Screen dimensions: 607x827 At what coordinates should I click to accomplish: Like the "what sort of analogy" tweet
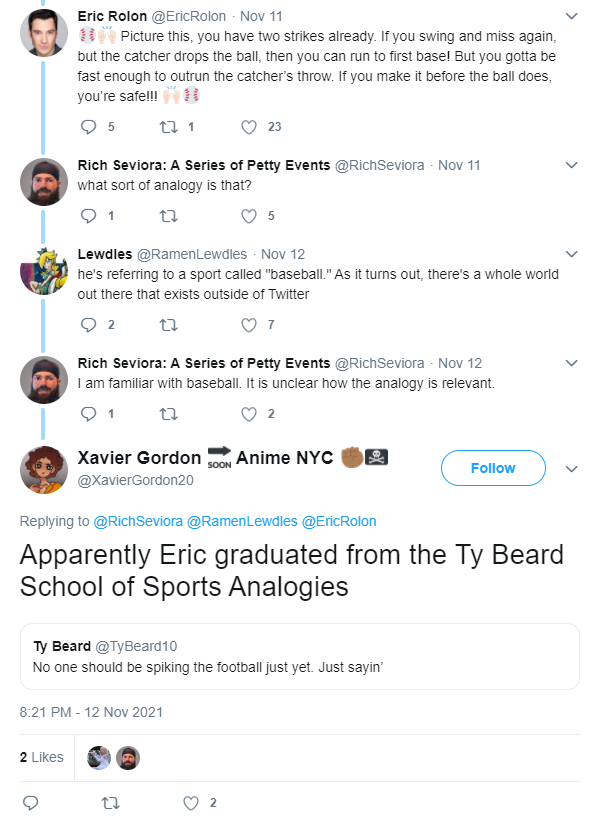point(250,215)
